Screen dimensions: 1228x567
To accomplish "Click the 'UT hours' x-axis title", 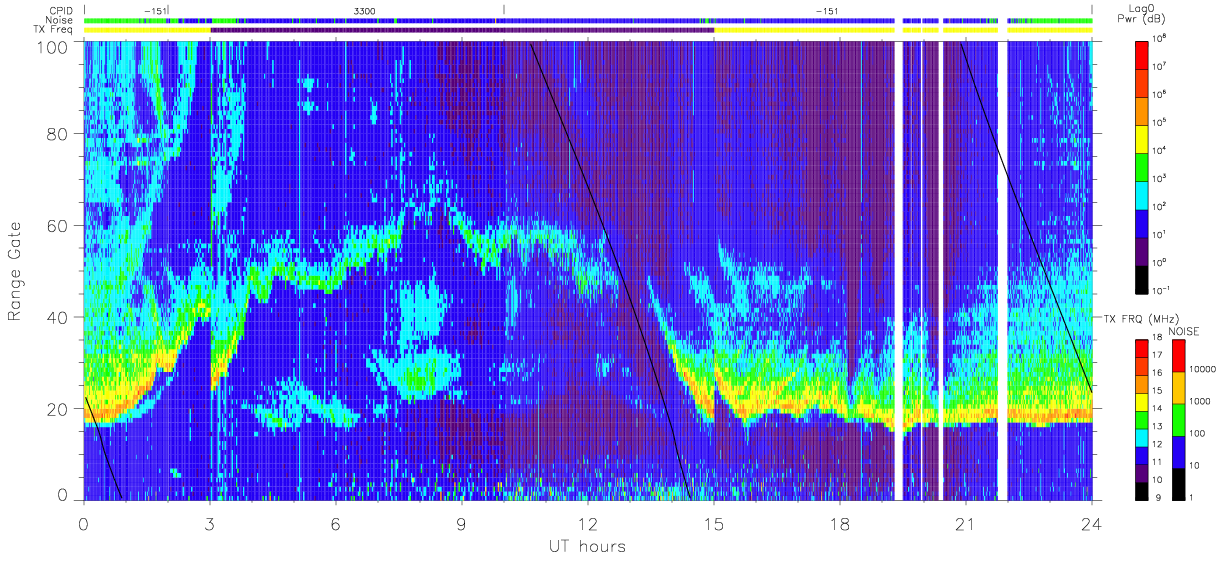I will click(x=586, y=546).
